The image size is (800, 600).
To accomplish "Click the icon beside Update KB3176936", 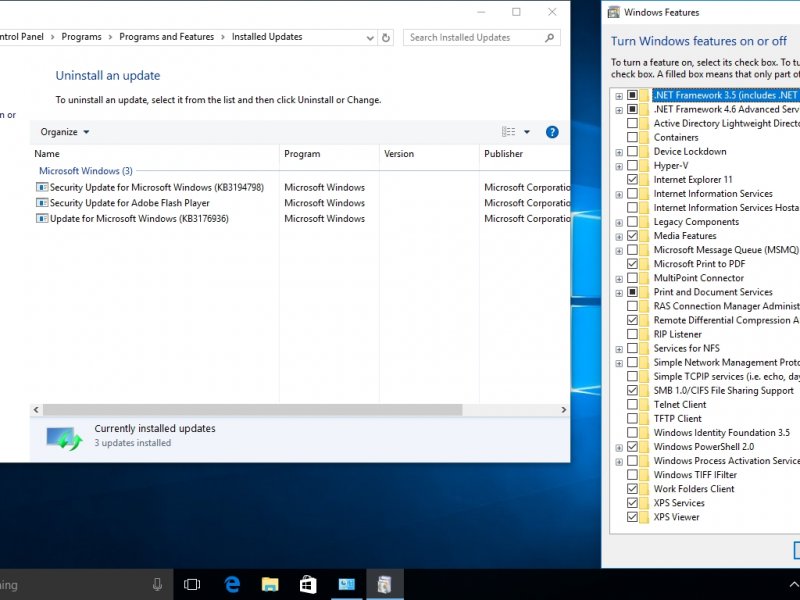I will tap(42, 218).
